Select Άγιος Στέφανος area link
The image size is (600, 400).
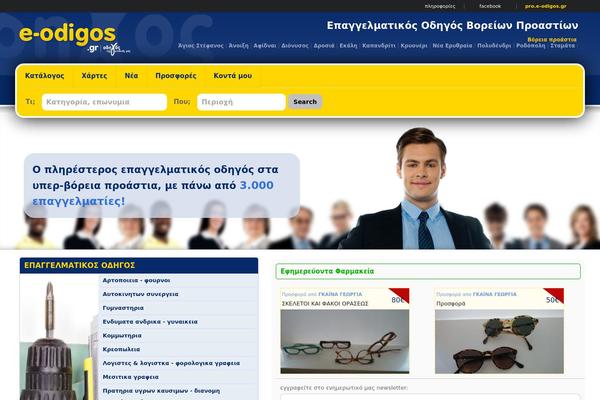tap(201, 46)
